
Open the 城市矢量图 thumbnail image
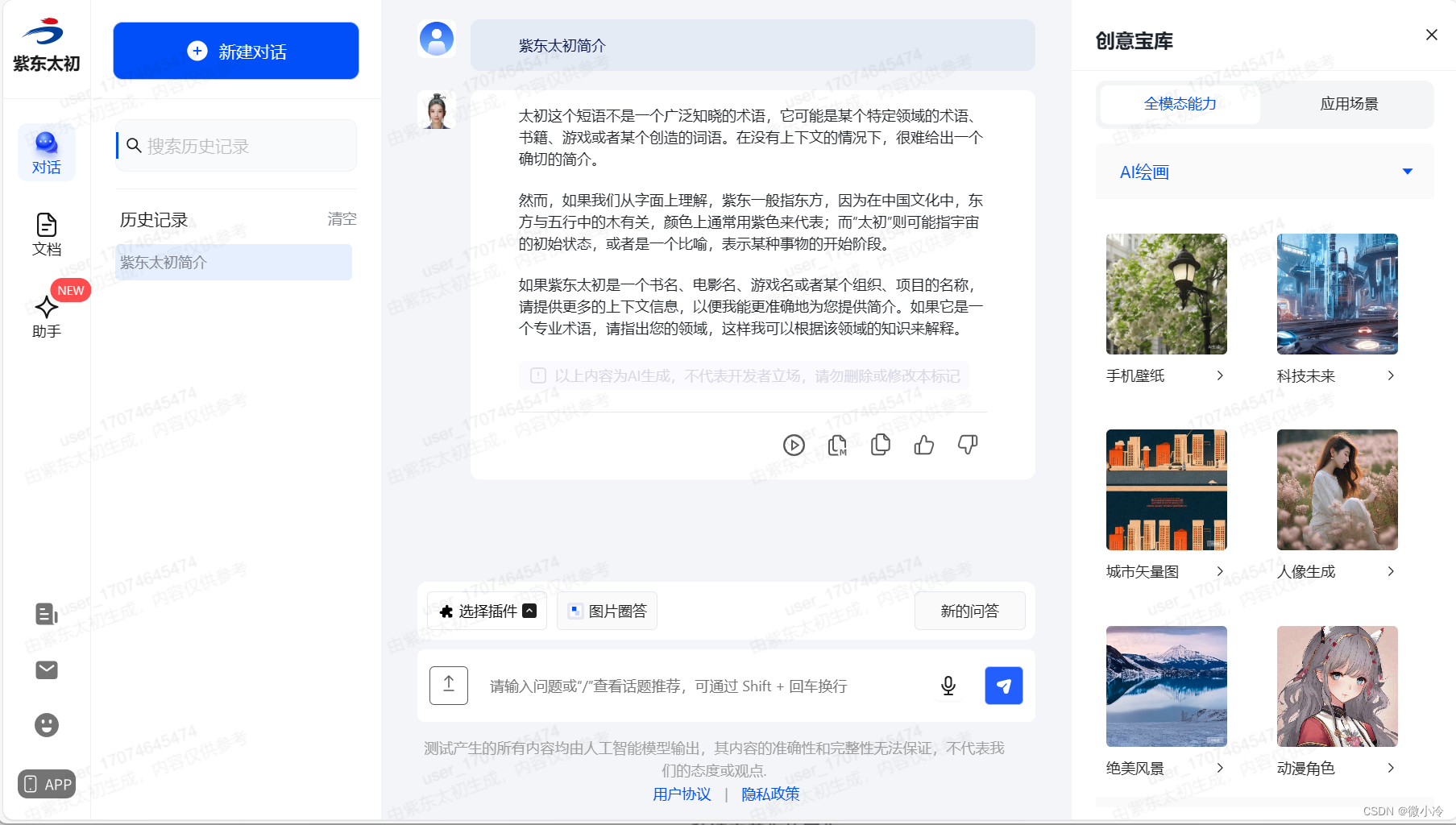coord(1167,490)
